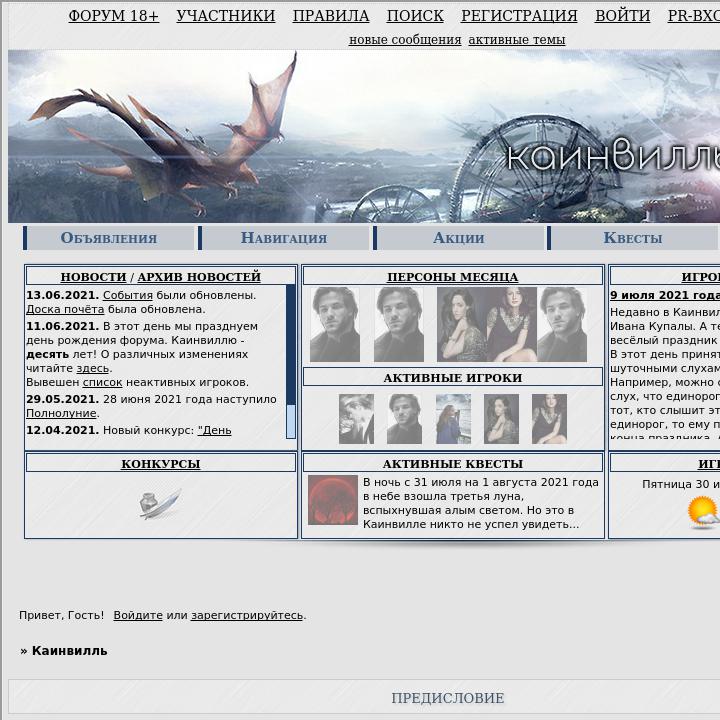
Task: Click the ПРЕДИСЛОВИЕ section header
Action: (x=448, y=698)
